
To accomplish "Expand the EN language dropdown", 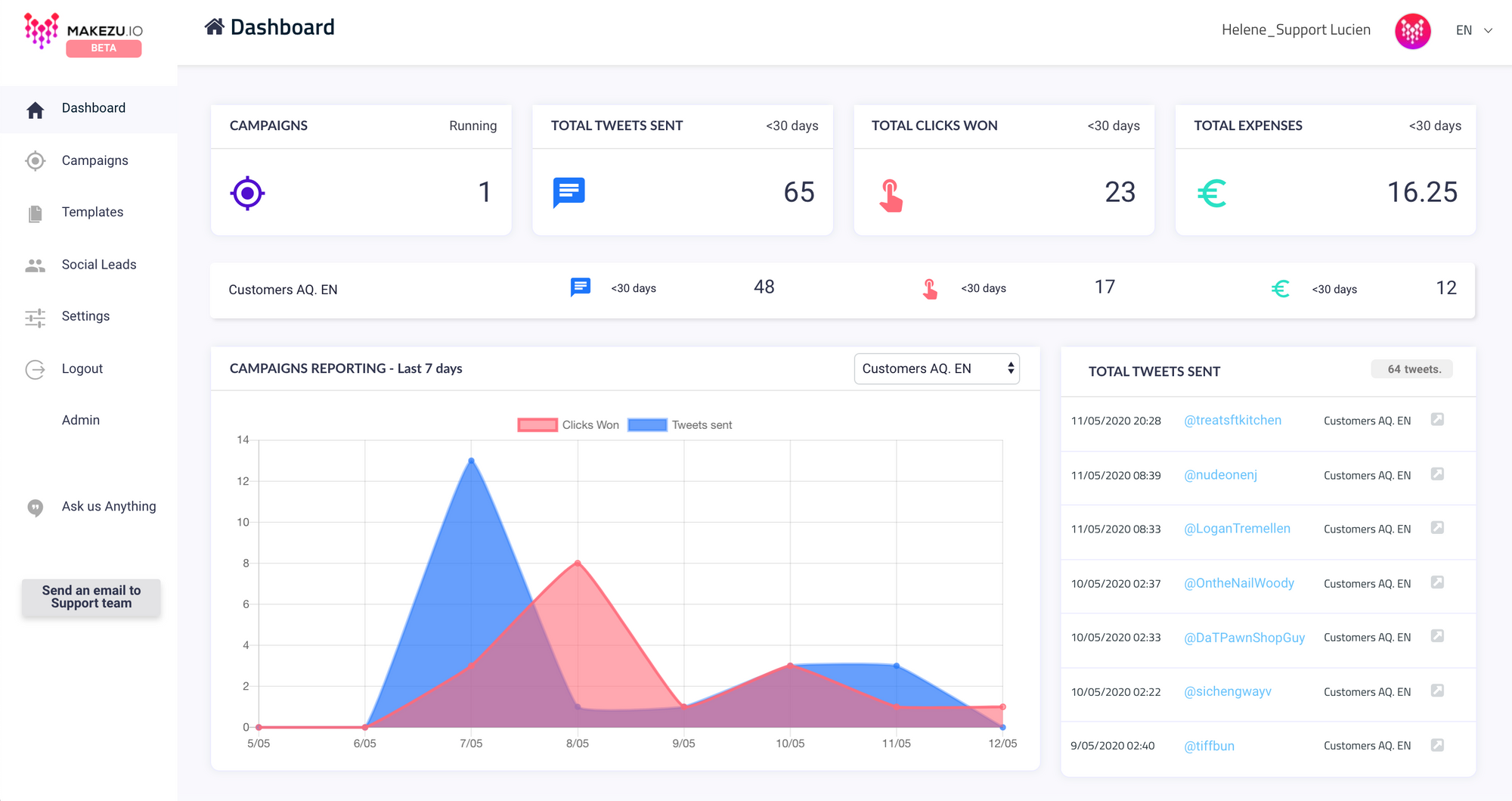I will coord(1473,30).
